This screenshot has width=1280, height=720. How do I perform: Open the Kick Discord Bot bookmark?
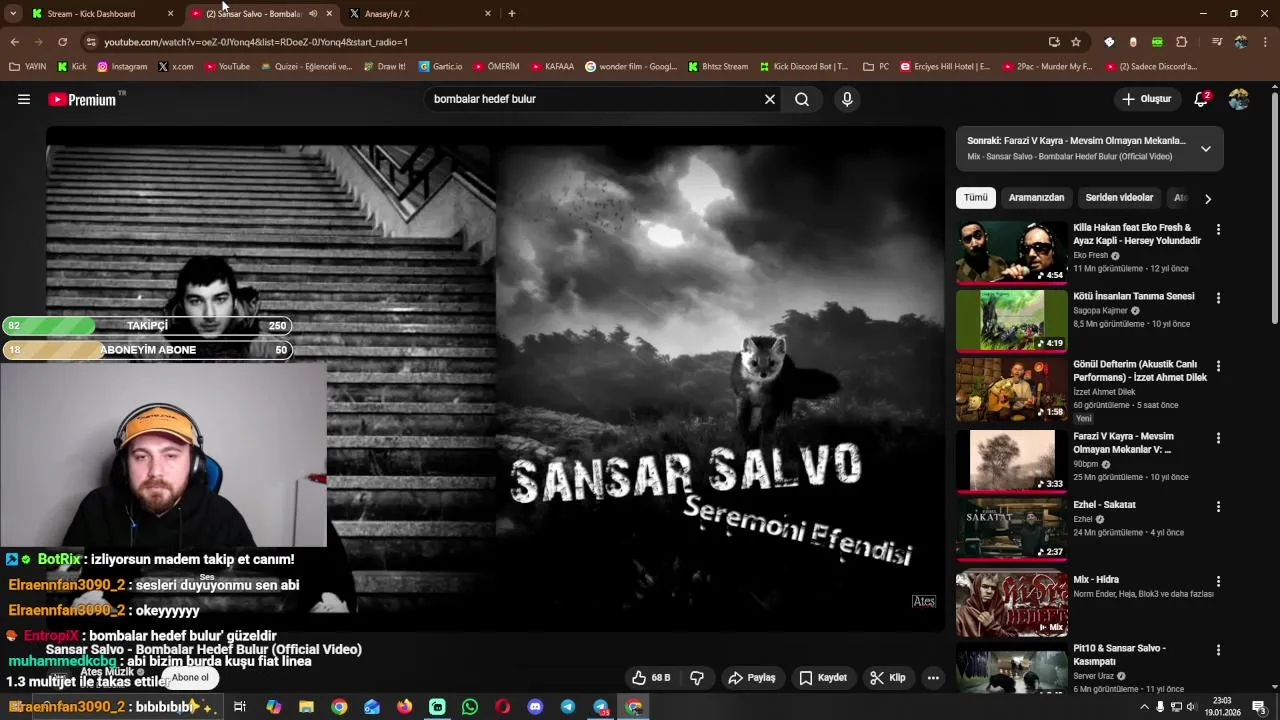804,67
